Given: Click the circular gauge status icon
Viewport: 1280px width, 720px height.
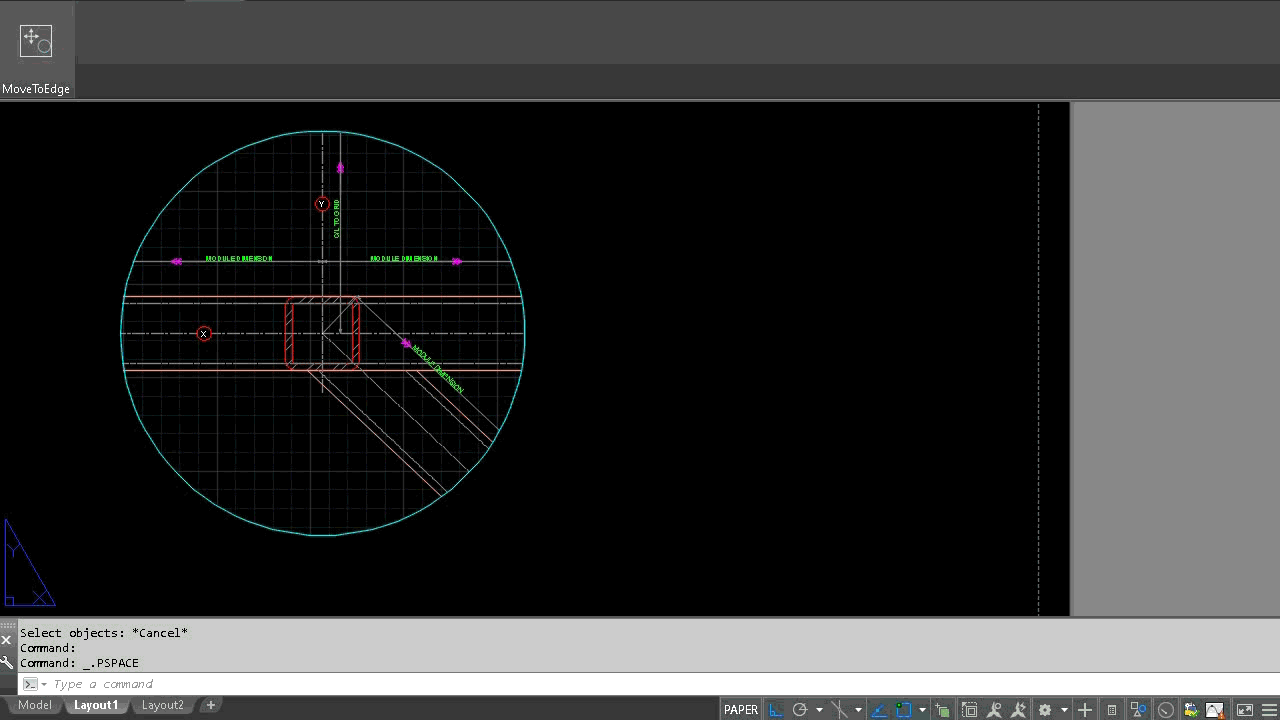Looking at the screenshot, I should 1165,710.
